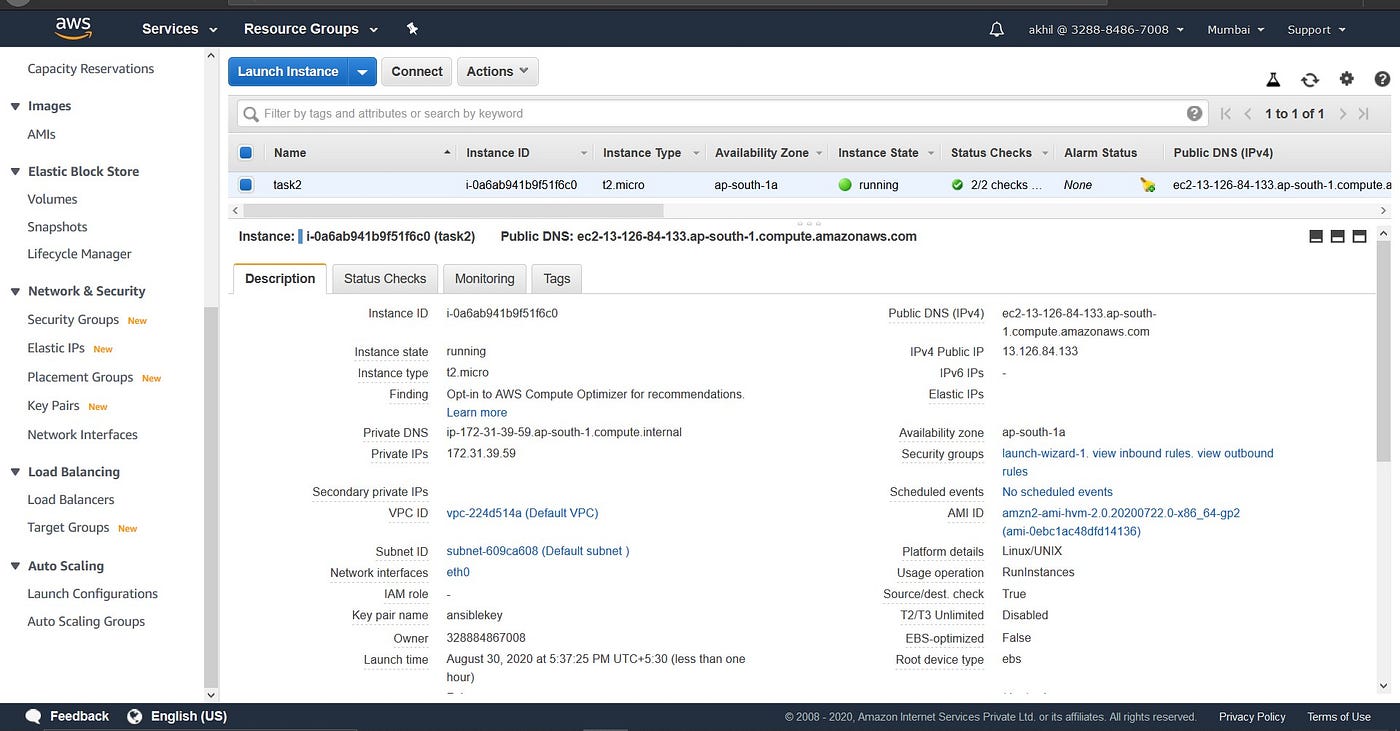This screenshot has height=731, width=1400.
Task: Click the alarm status add-alarm icon for task2
Action: (1148, 185)
